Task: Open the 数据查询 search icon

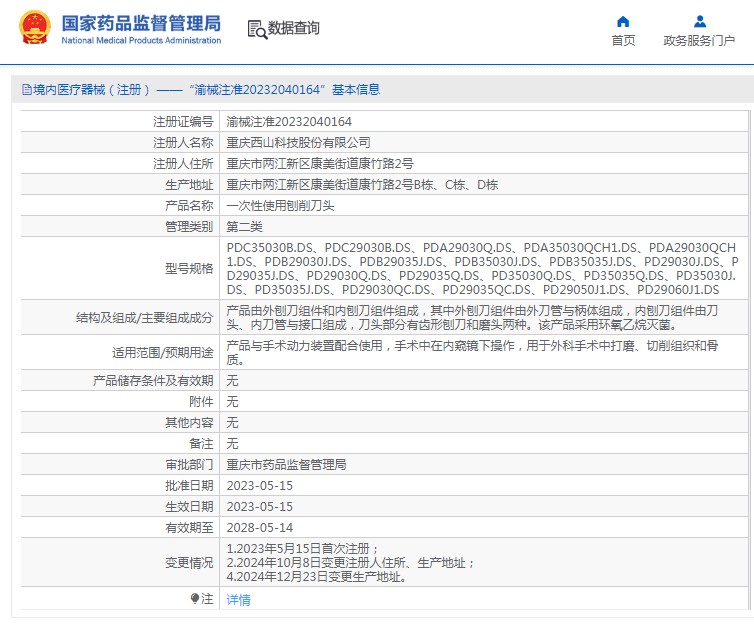Action: tap(257, 29)
